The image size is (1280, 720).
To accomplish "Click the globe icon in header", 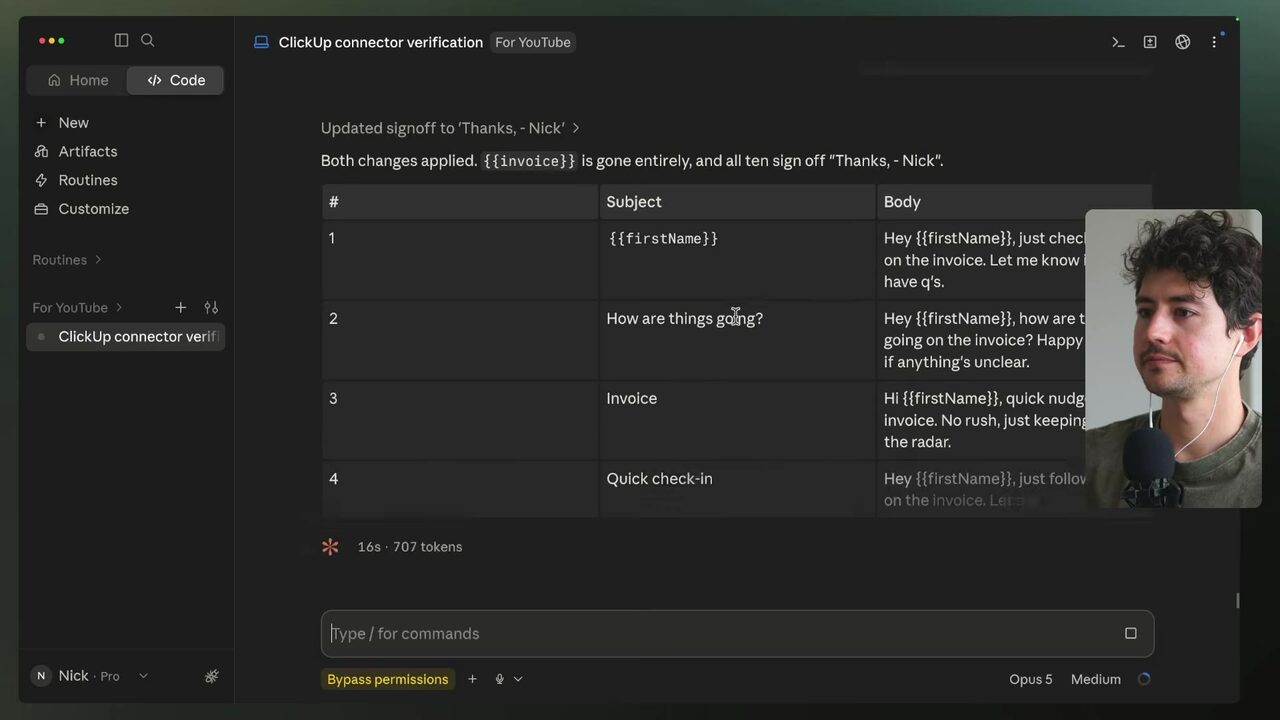I will point(1183,42).
